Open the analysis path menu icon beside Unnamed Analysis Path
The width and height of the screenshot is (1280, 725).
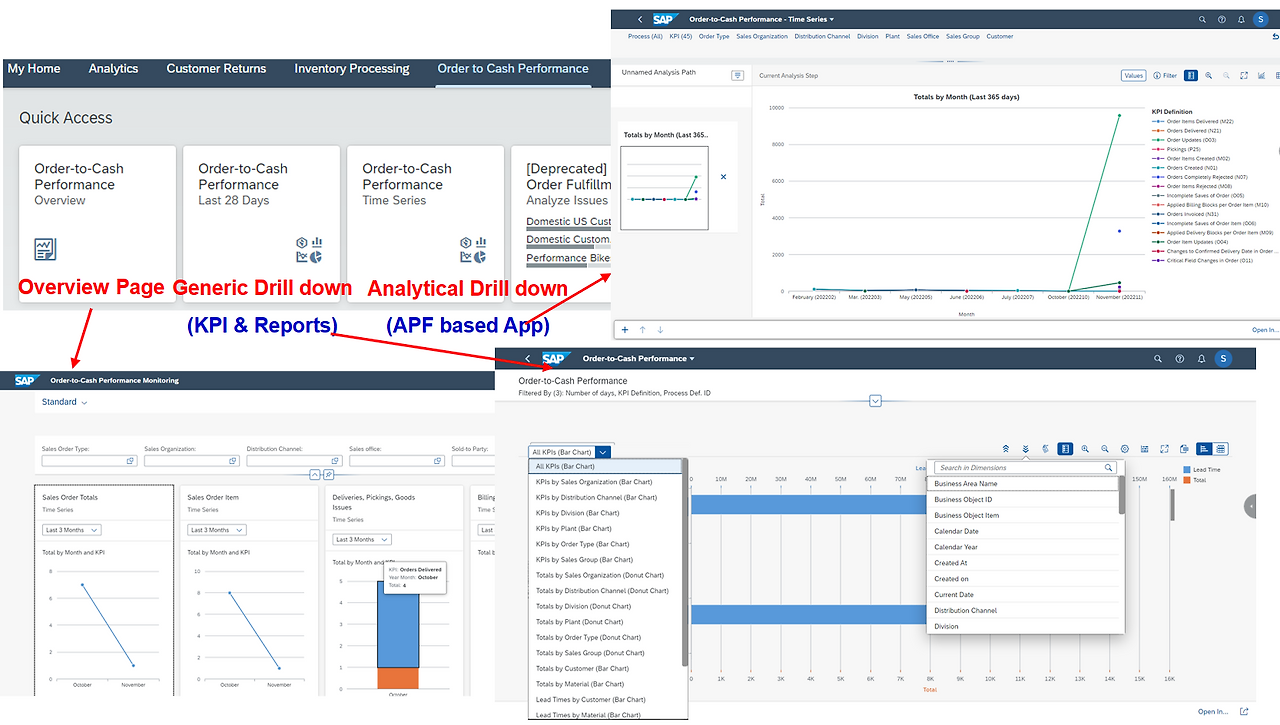[737, 75]
